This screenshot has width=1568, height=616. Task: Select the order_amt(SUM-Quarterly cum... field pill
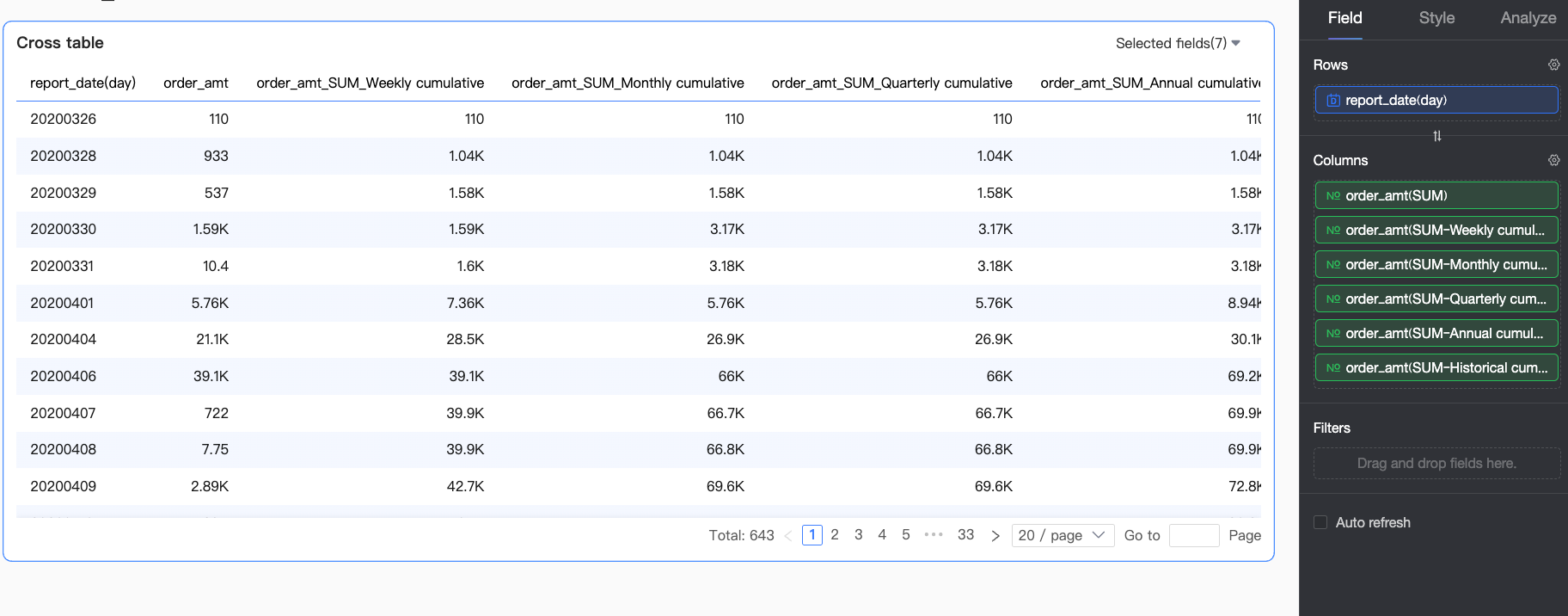pos(1436,299)
